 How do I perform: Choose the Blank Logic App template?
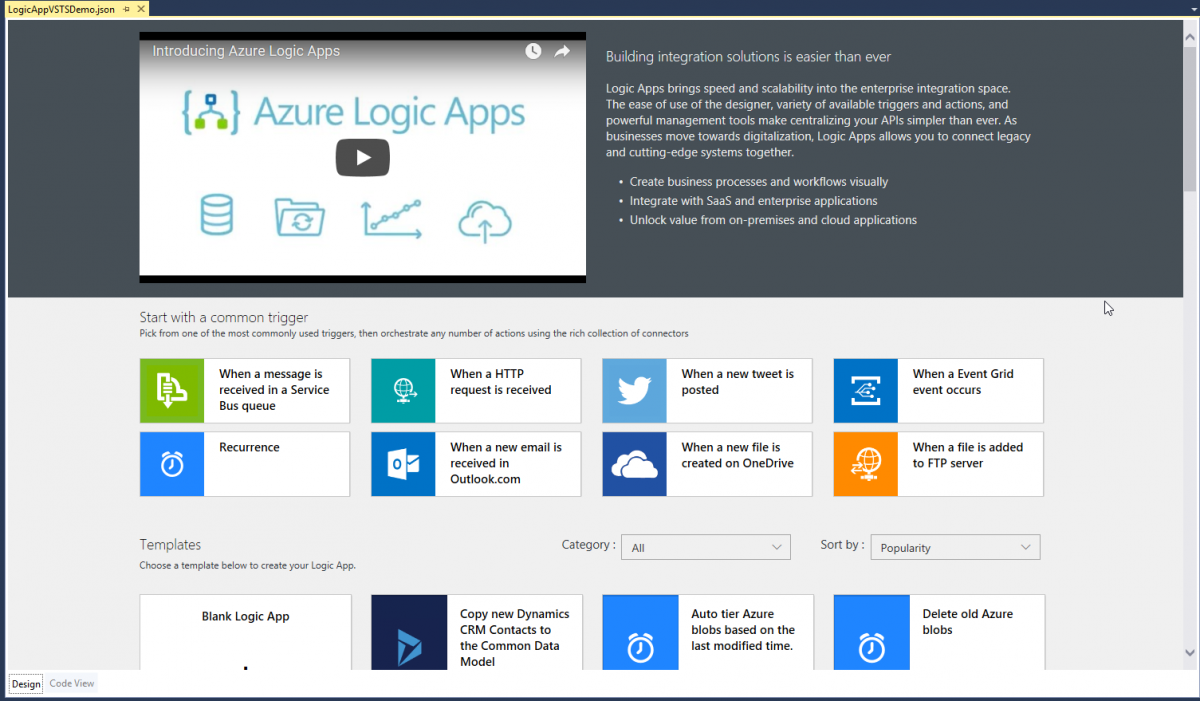pyautogui.click(x=245, y=631)
